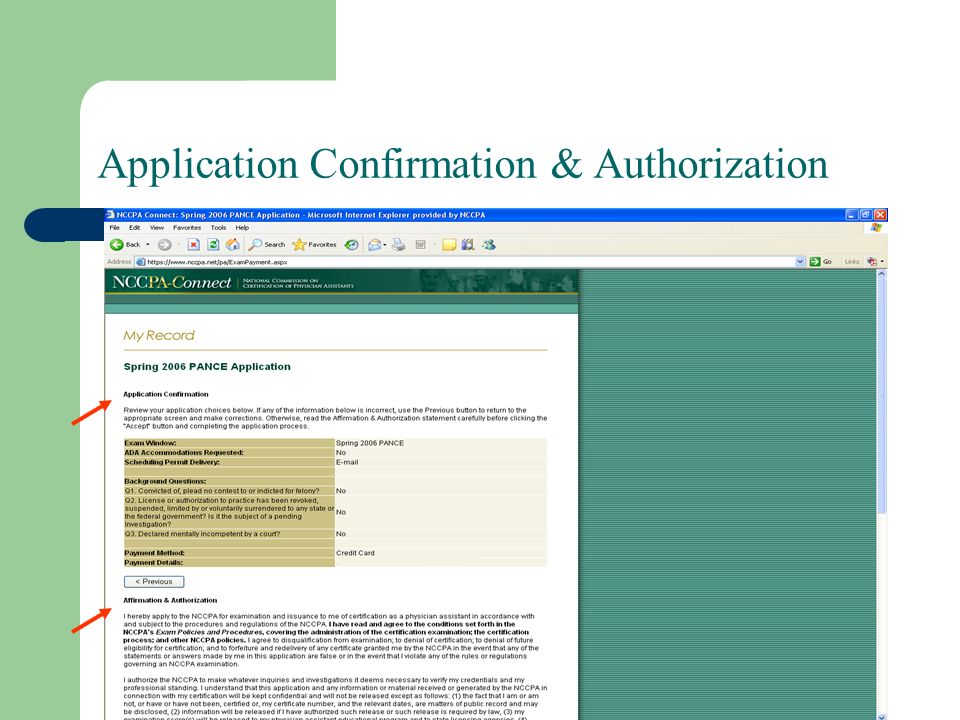Open Back button history dropdown arrow
Viewport: 960px width, 720px height.
click(148, 245)
